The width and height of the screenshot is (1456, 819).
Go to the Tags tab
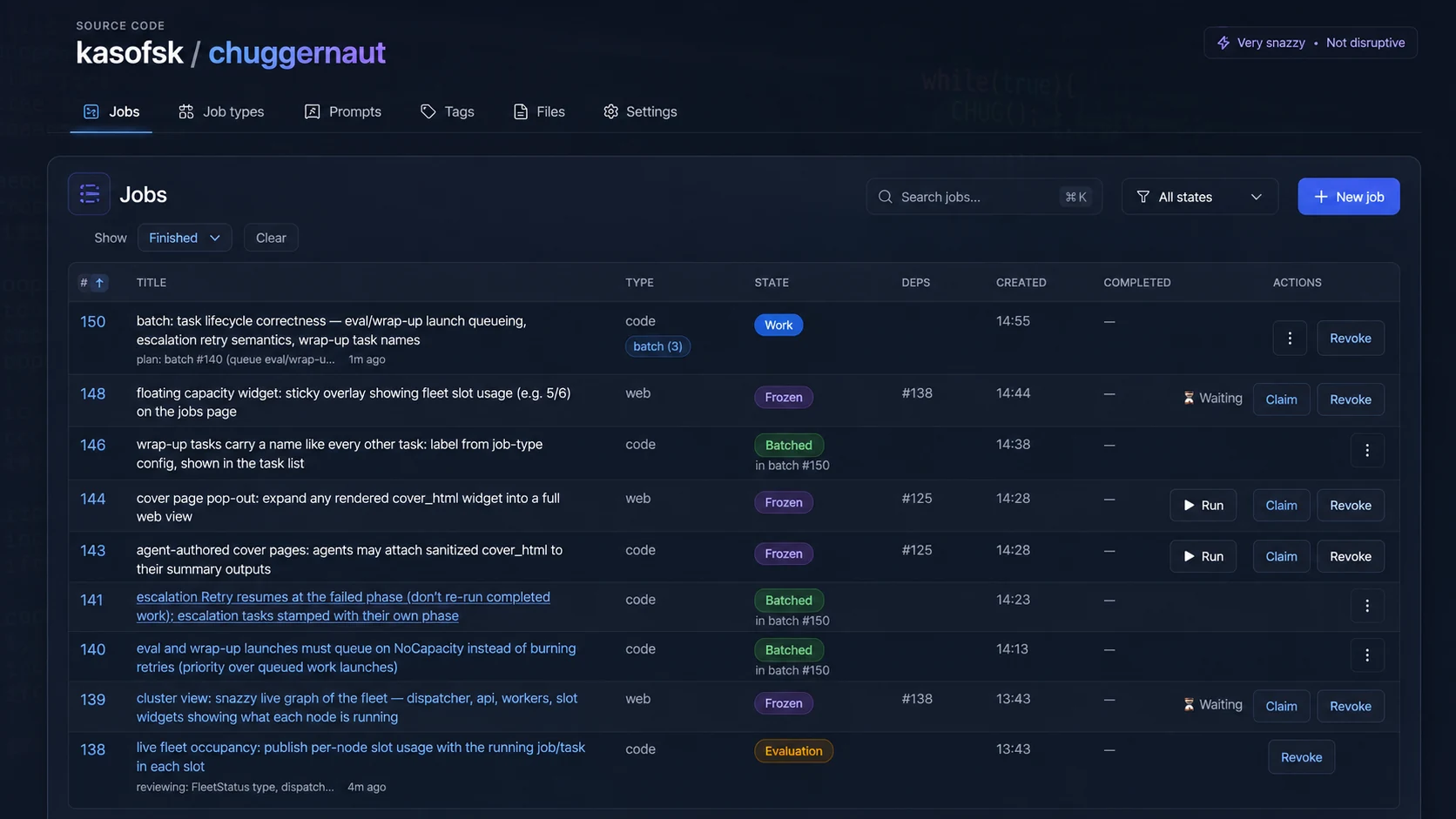pyautogui.click(x=448, y=111)
